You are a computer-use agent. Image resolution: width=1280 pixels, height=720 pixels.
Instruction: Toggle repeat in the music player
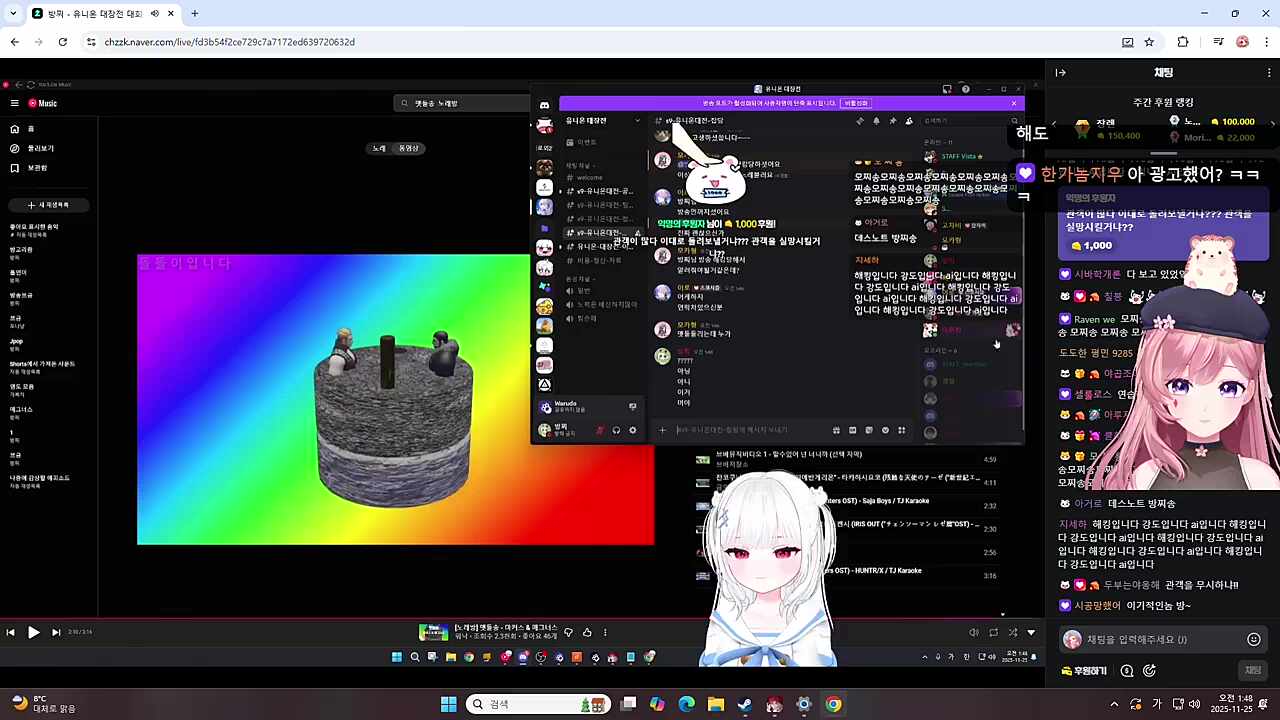coord(993,632)
